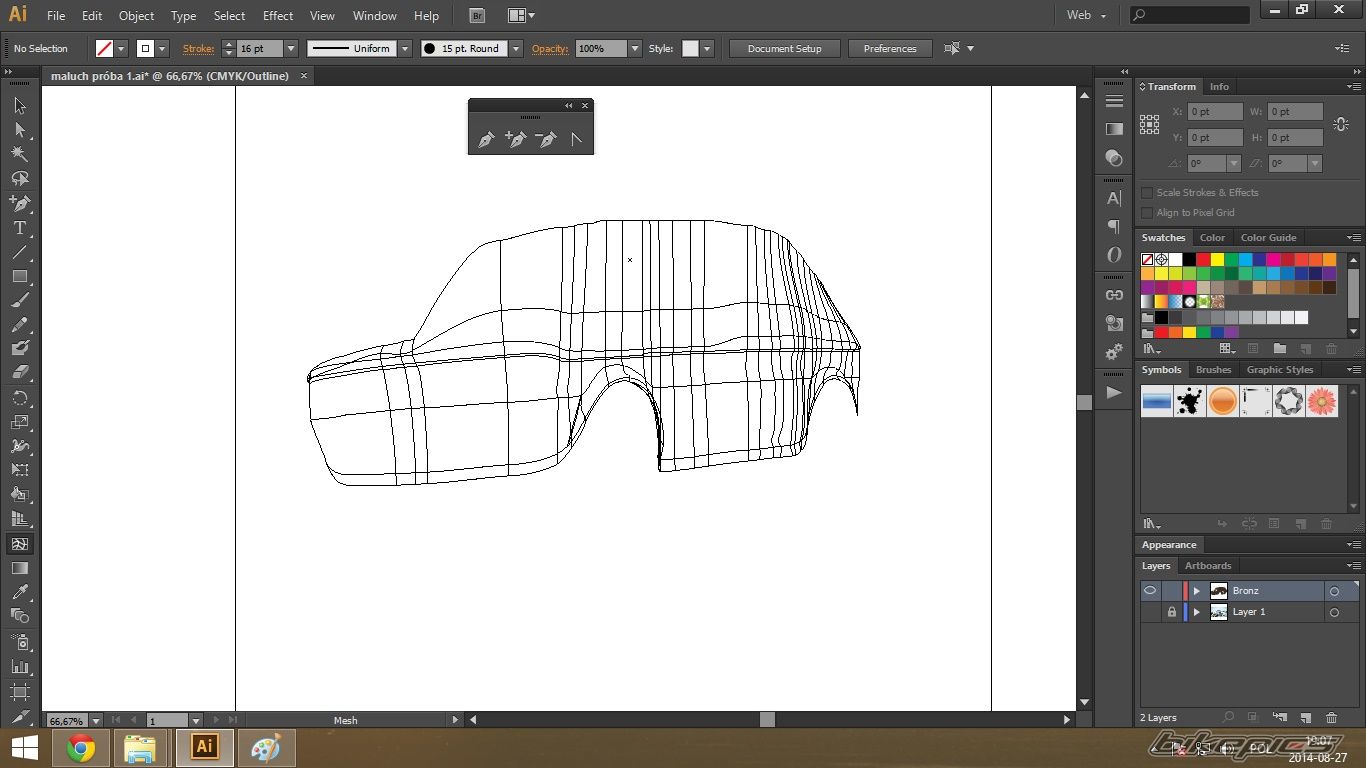This screenshot has width=1366, height=768.
Task: Open the File menu
Action: (56, 16)
